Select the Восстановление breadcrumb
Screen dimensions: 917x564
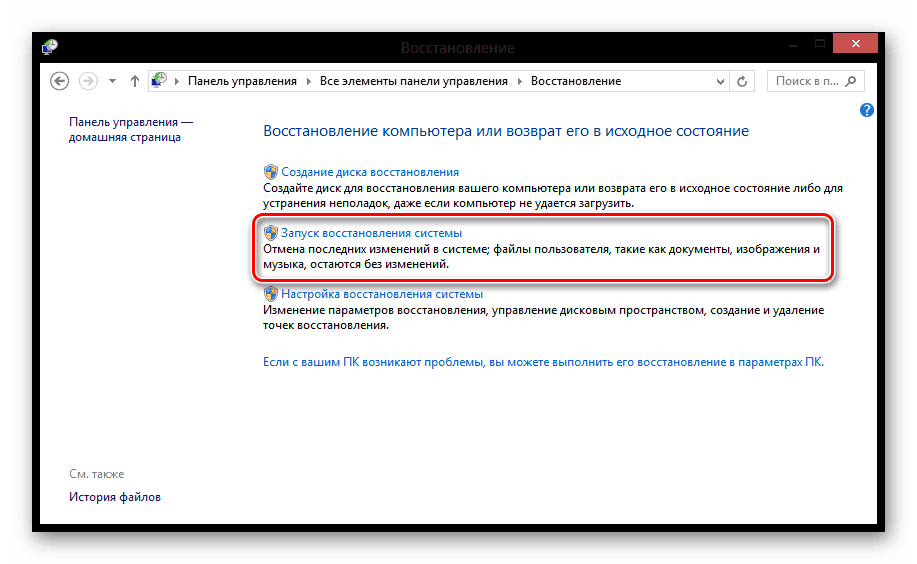coord(576,81)
